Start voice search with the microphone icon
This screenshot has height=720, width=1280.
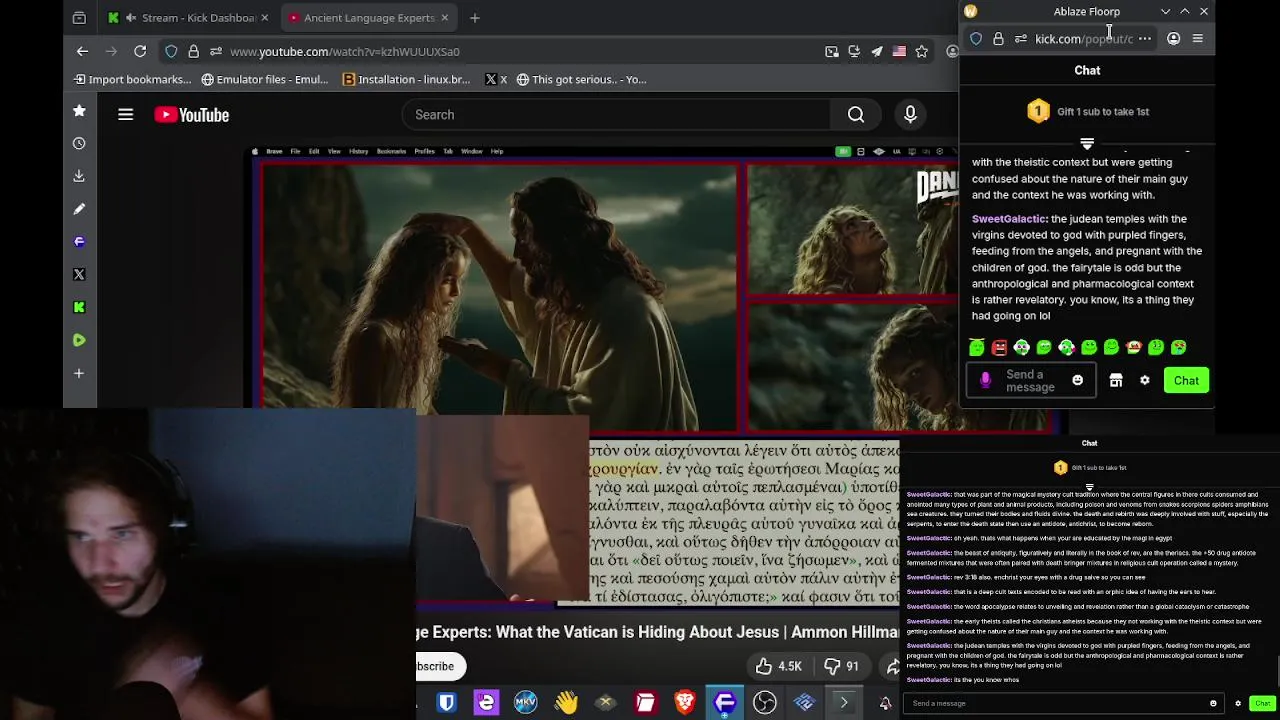pyautogui.click(x=910, y=115)
